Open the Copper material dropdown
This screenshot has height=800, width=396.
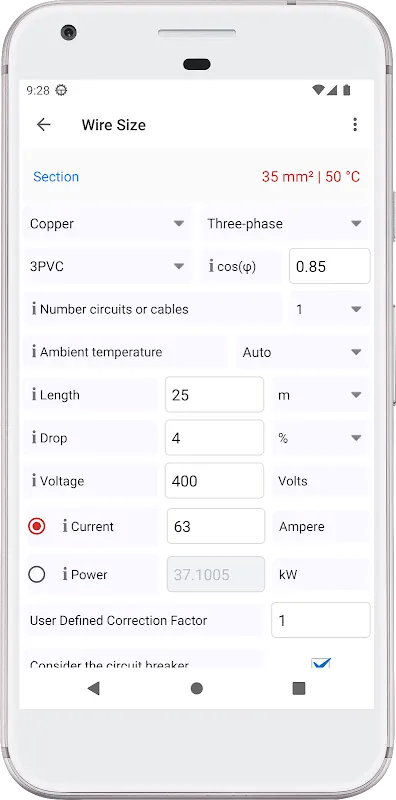coord(107,223)
